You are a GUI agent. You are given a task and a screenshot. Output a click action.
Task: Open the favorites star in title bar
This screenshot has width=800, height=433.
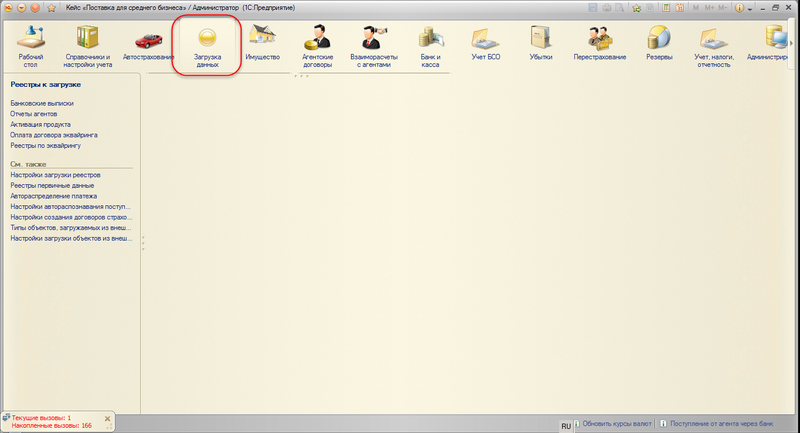pos(50,7)
